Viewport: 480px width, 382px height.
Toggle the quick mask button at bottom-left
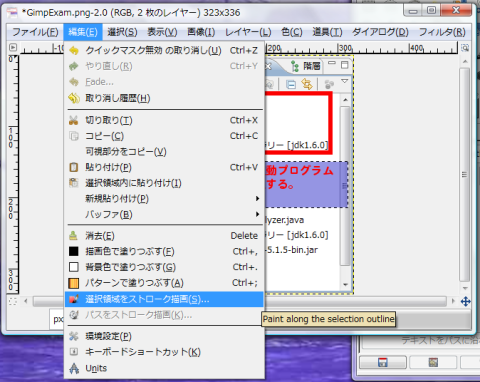coord(13,302)
